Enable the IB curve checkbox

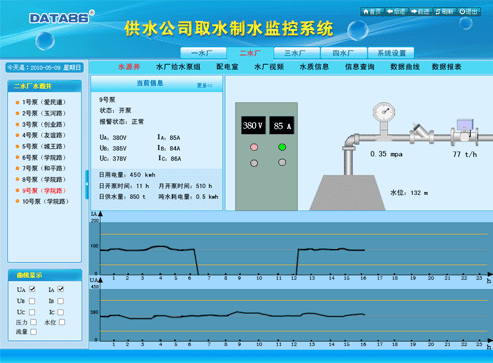click(x=61, y=301)
